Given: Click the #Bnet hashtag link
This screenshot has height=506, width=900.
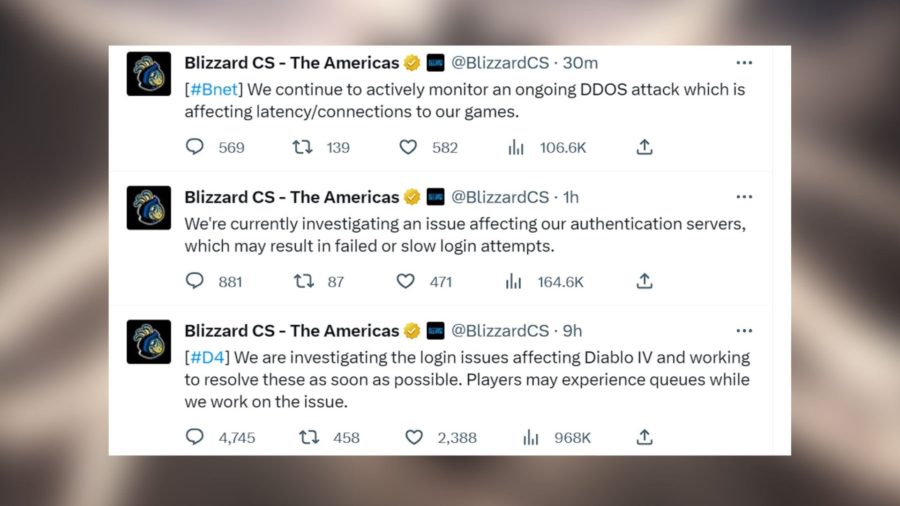Looking at the screenshot, I should pos(211,88).
